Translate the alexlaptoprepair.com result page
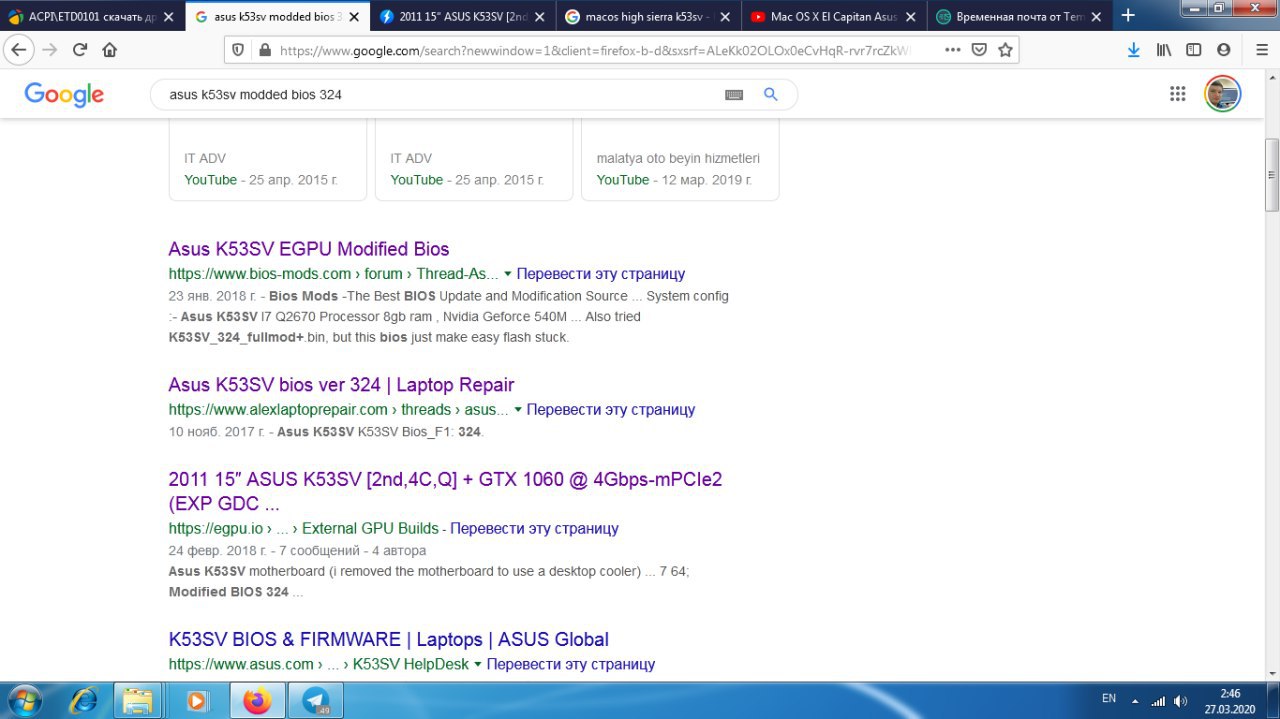1280x719 pixels. 611,410
